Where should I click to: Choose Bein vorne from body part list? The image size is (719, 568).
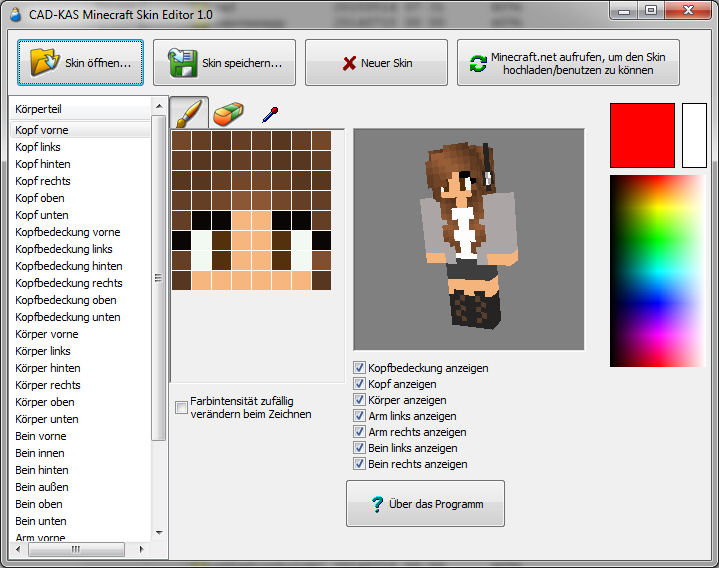pos(41,436)
